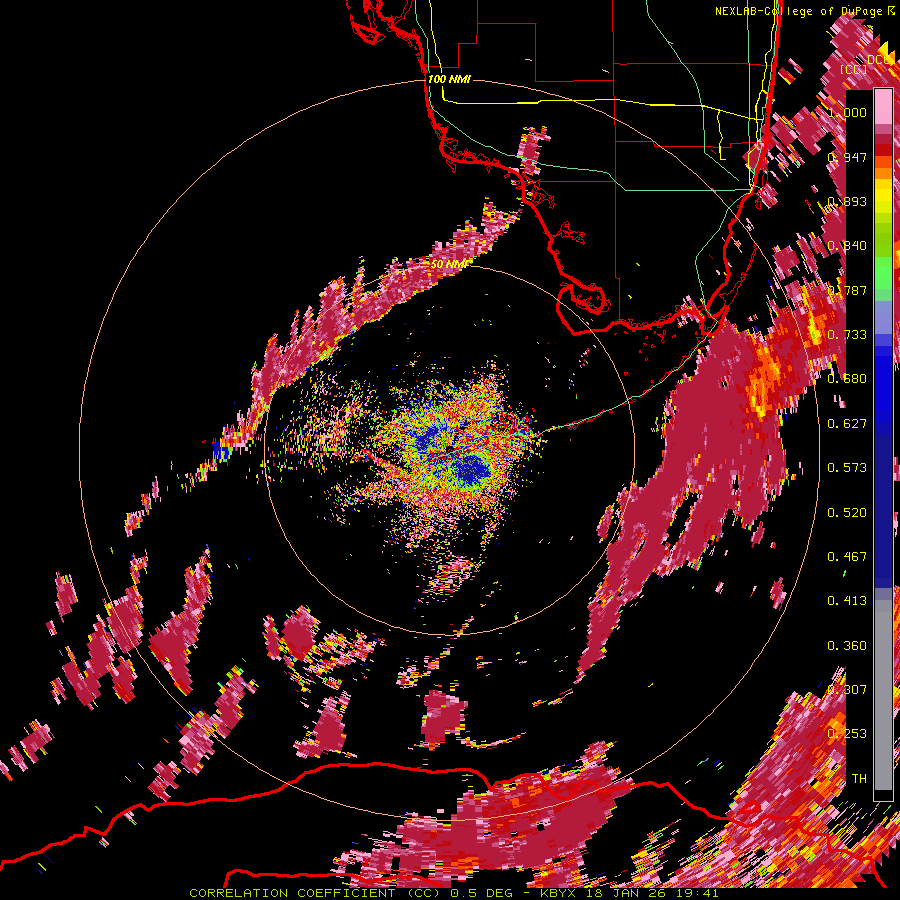Click the 0.253 scale value

(847, 734)
